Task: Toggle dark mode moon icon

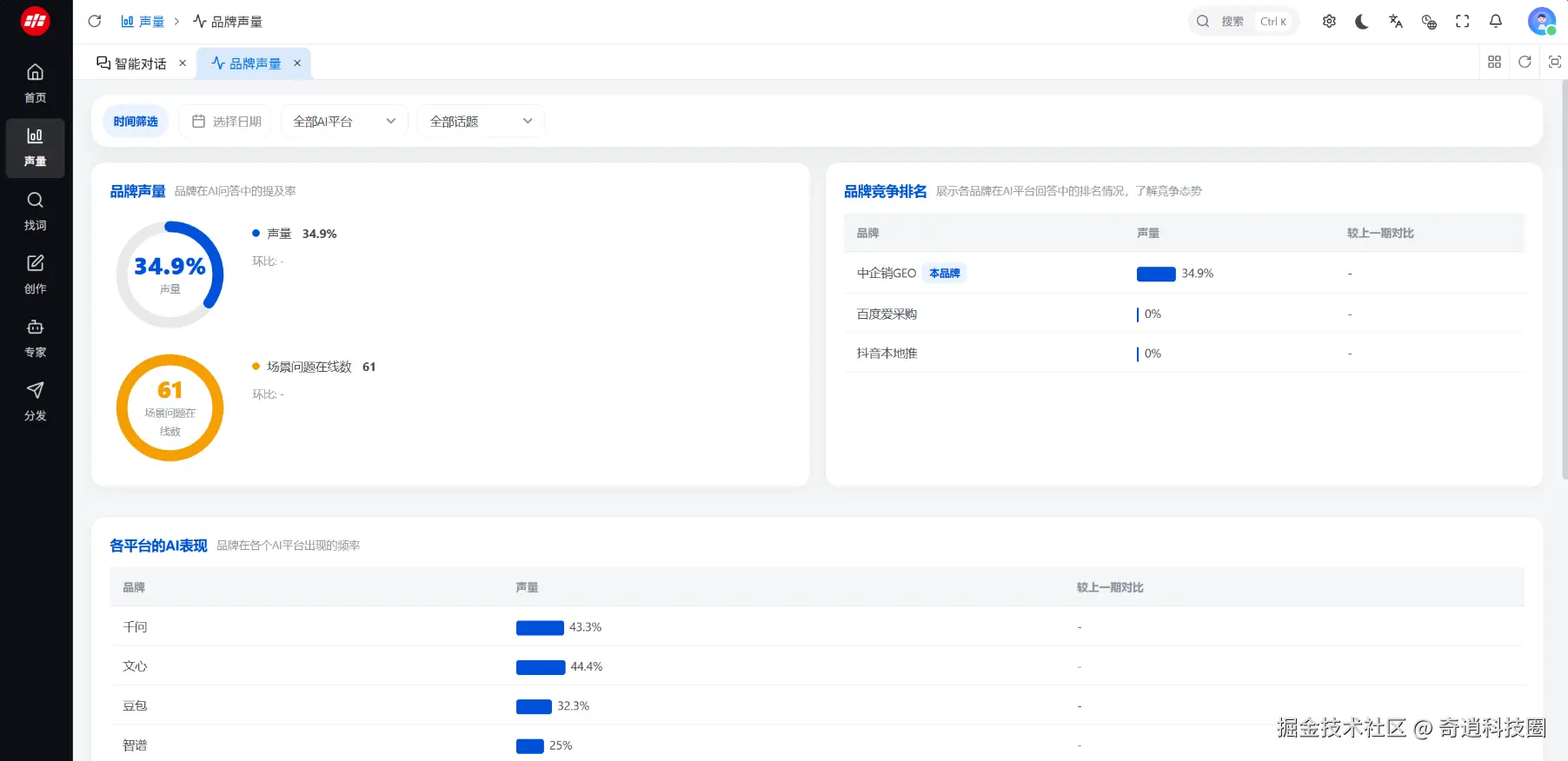Action: point(1362,21)
